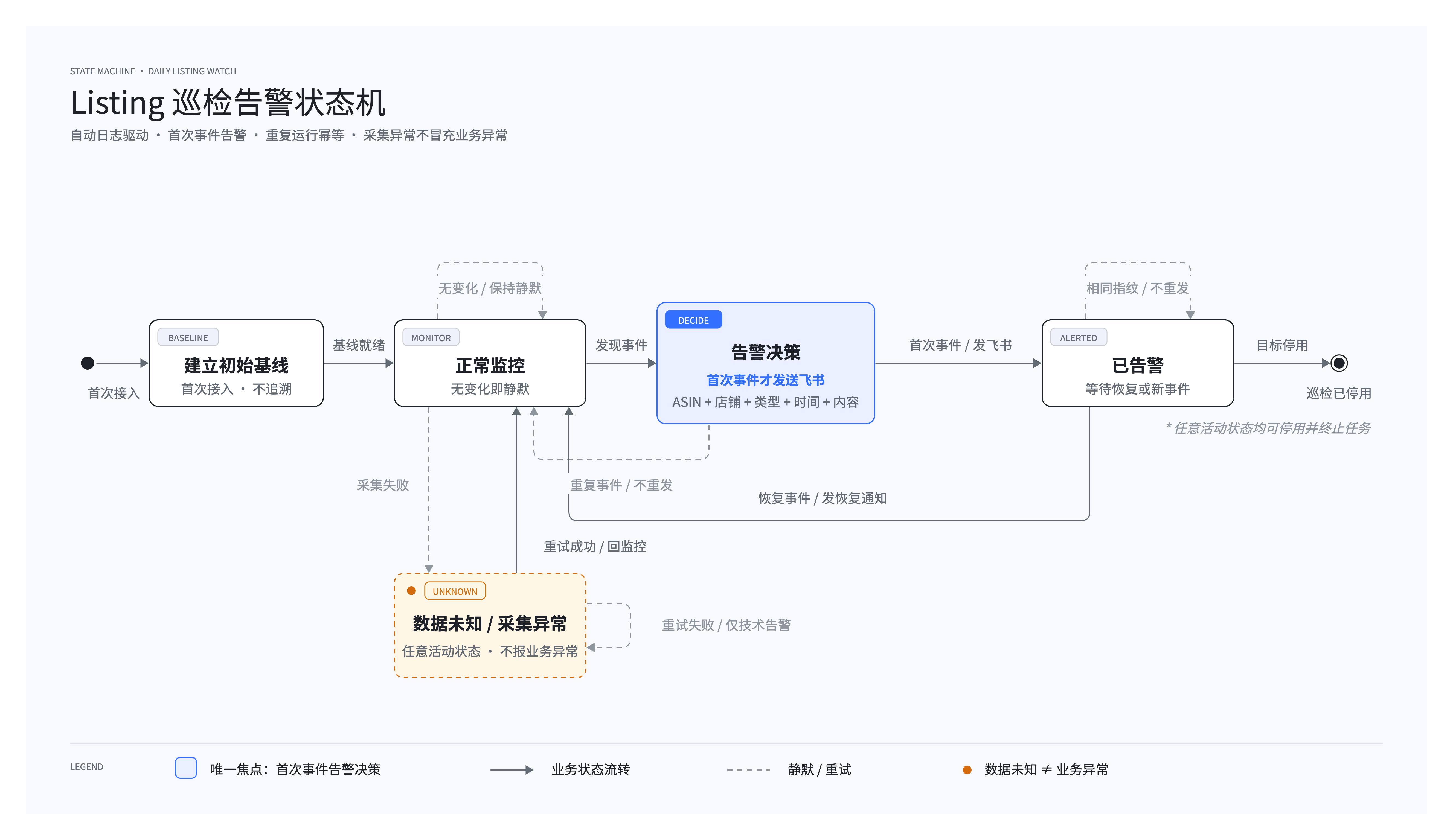Click the blue text 首次事件才发送飞书

point(766,380)
